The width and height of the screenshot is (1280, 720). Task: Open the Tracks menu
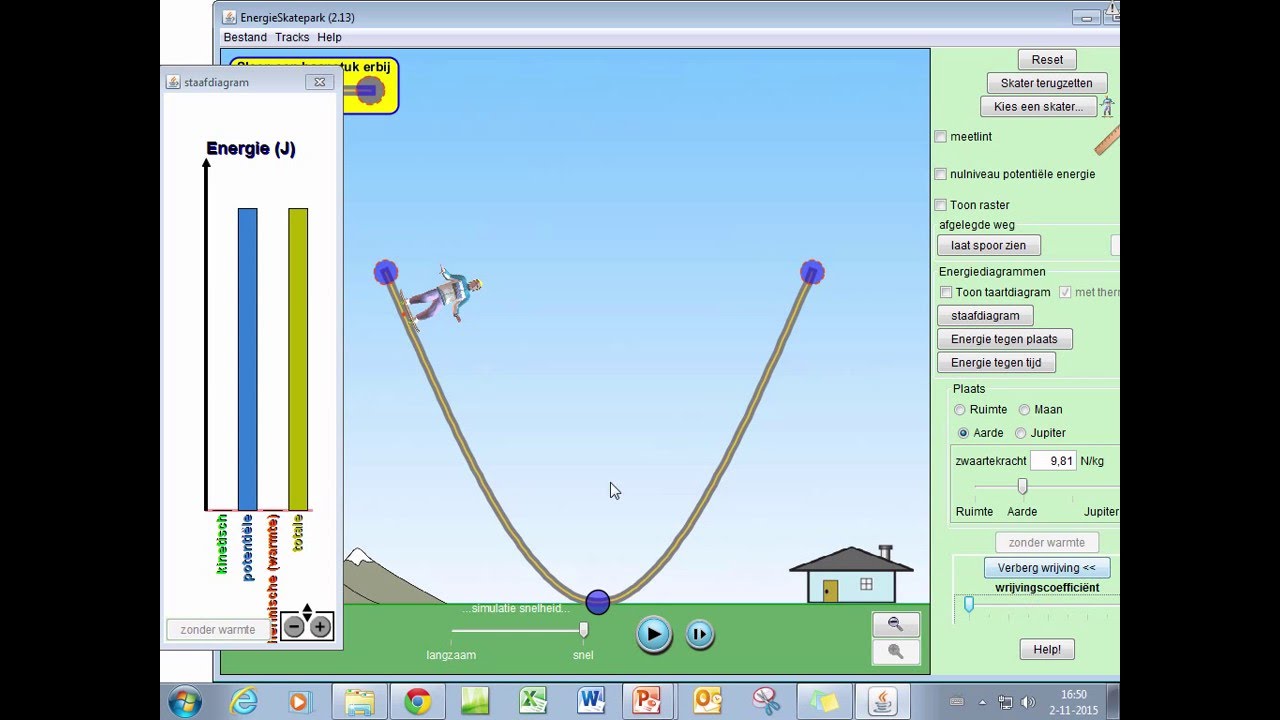292,37
